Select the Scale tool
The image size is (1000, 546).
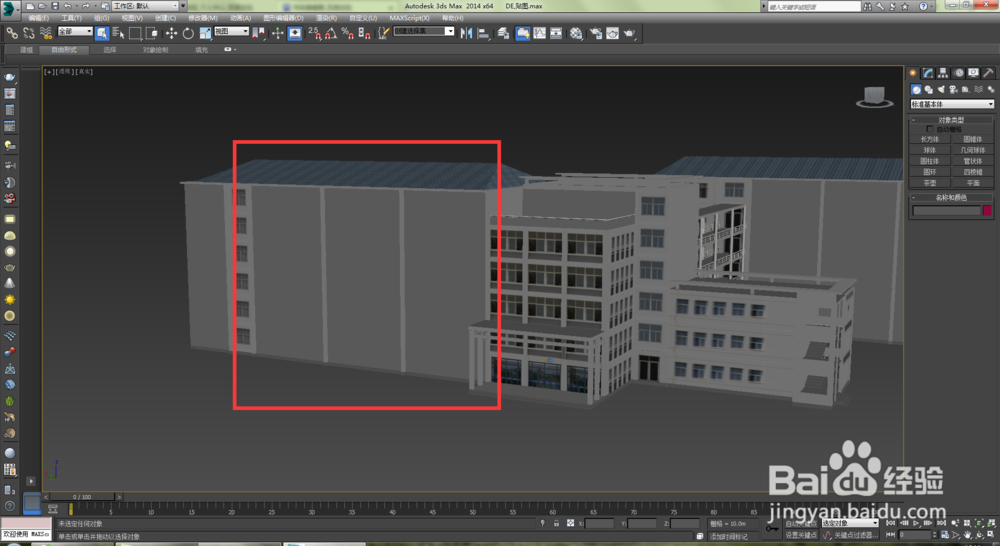click(x=205, y=33)
